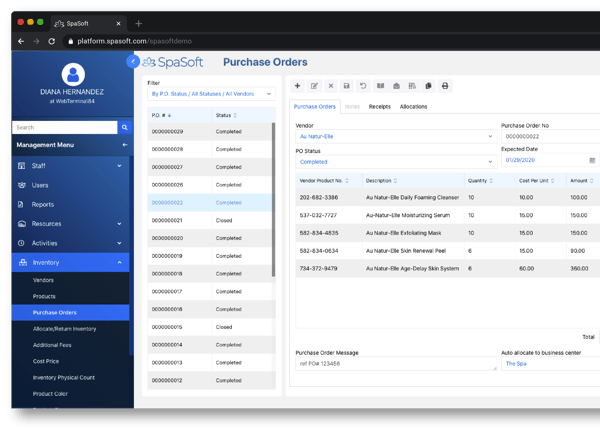Select purchase order 0000000015
The height and width of the screenshot is (433, 600).
coord(212,327)
